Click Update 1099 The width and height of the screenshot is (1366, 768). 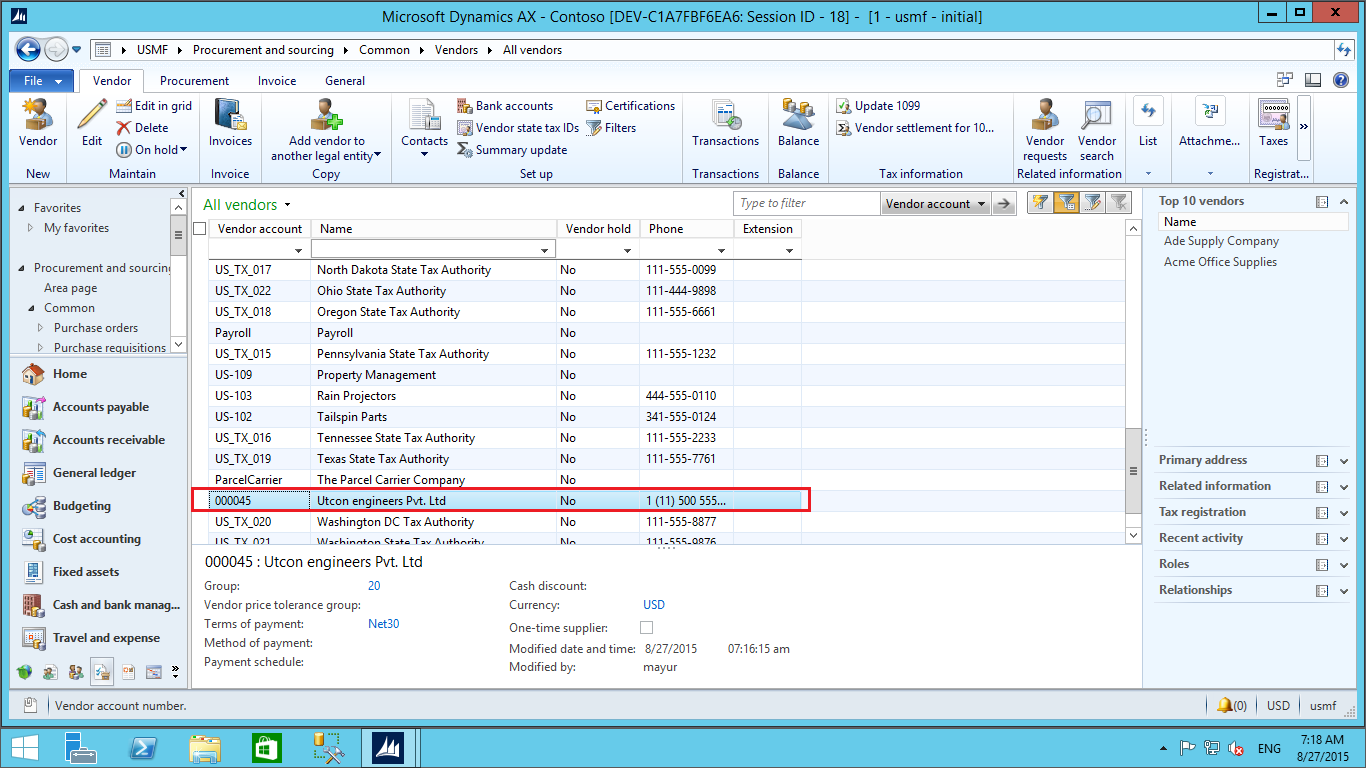[x=878, y=106]
